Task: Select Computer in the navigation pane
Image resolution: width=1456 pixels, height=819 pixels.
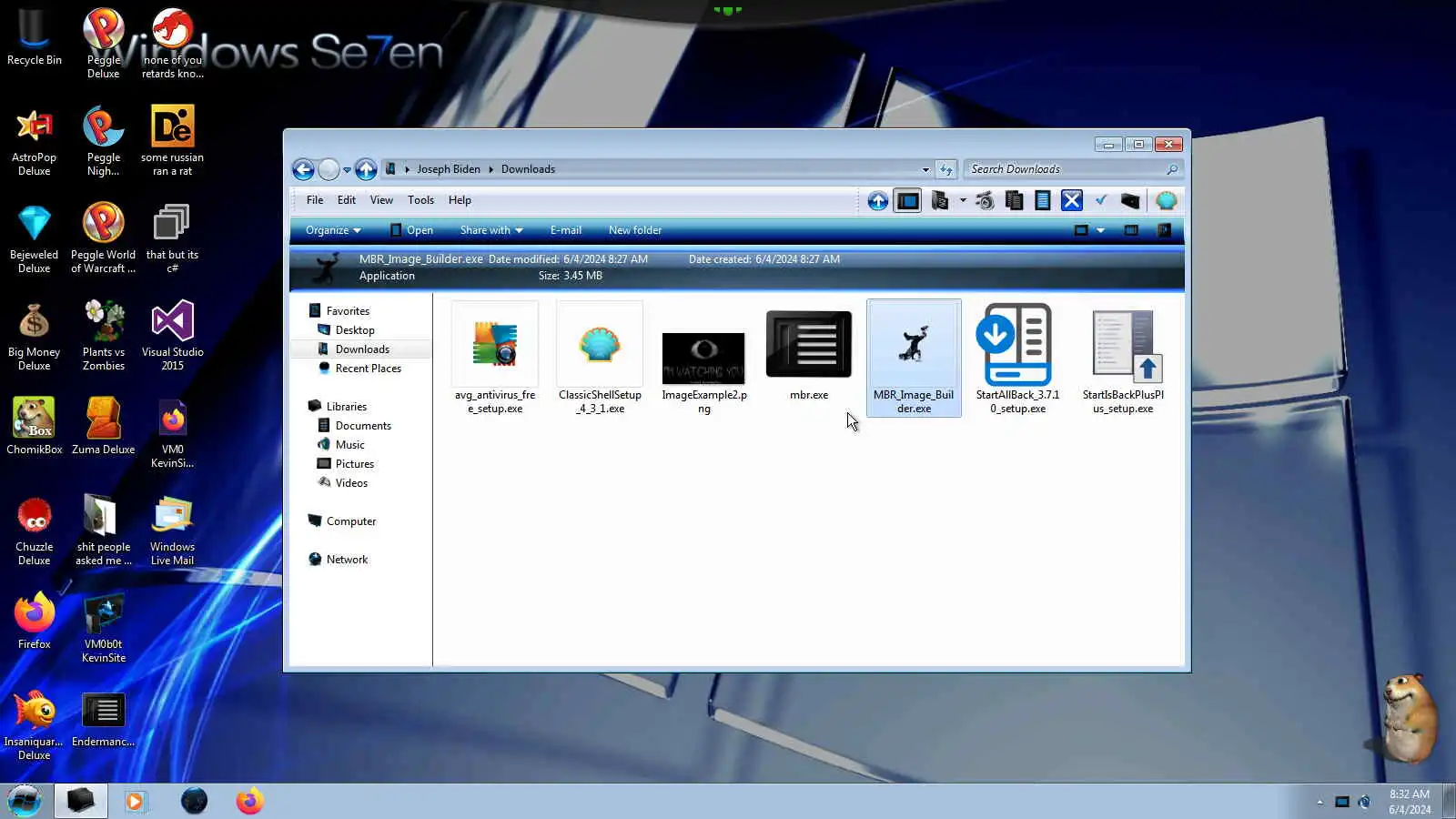Action: click(x=350, y=521)
